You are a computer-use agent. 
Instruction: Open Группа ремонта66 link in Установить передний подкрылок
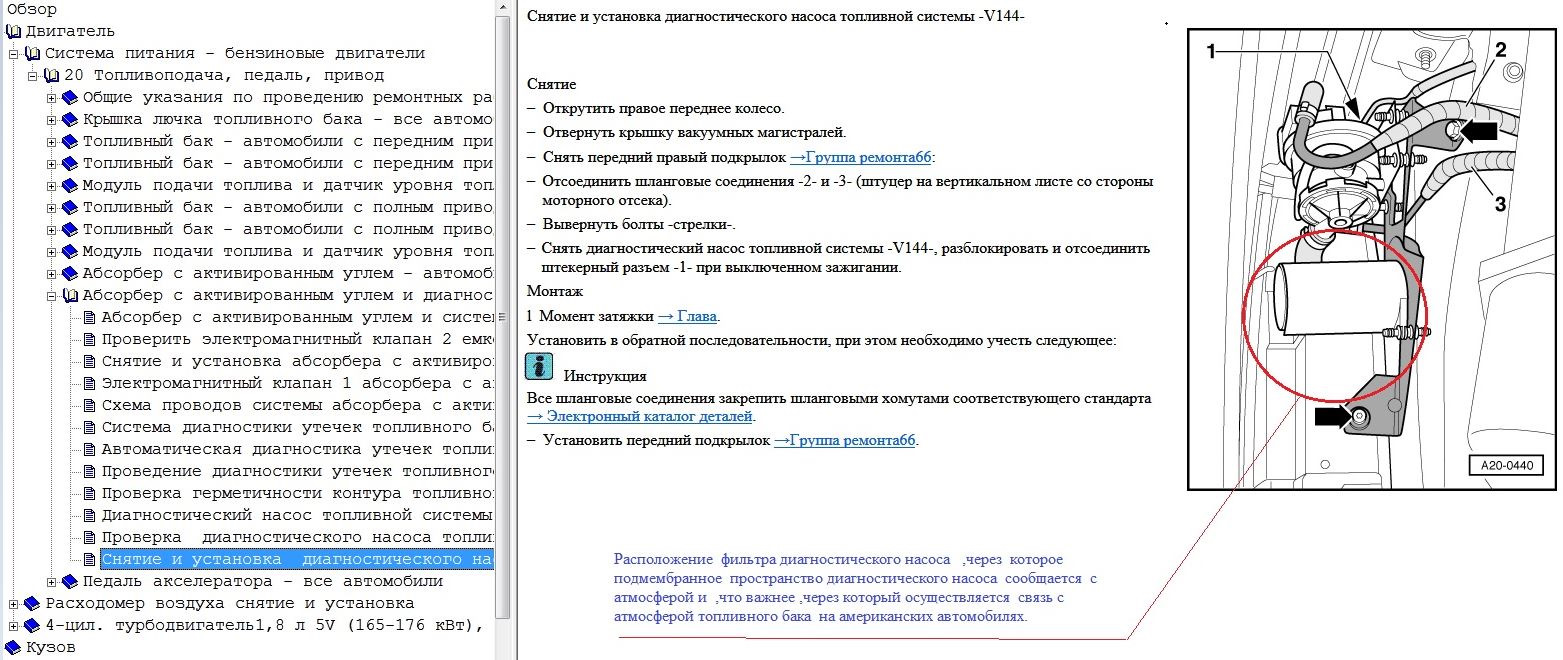pyautogui.click(x=845, y=440)
